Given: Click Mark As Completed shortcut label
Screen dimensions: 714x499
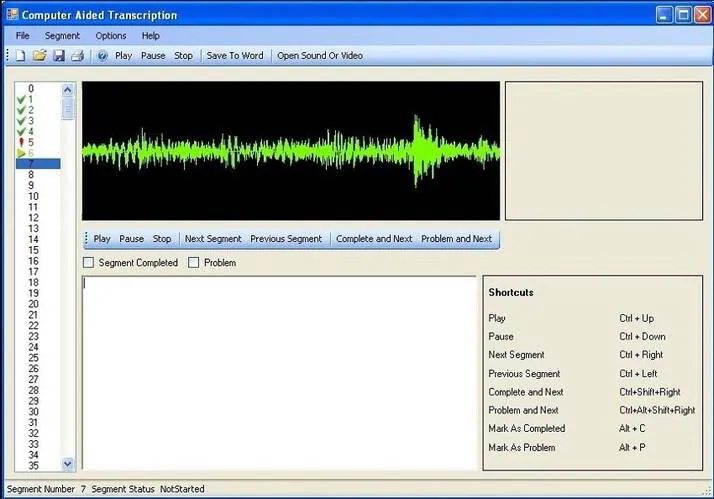Looking at the screenshot, I should 527,428.
